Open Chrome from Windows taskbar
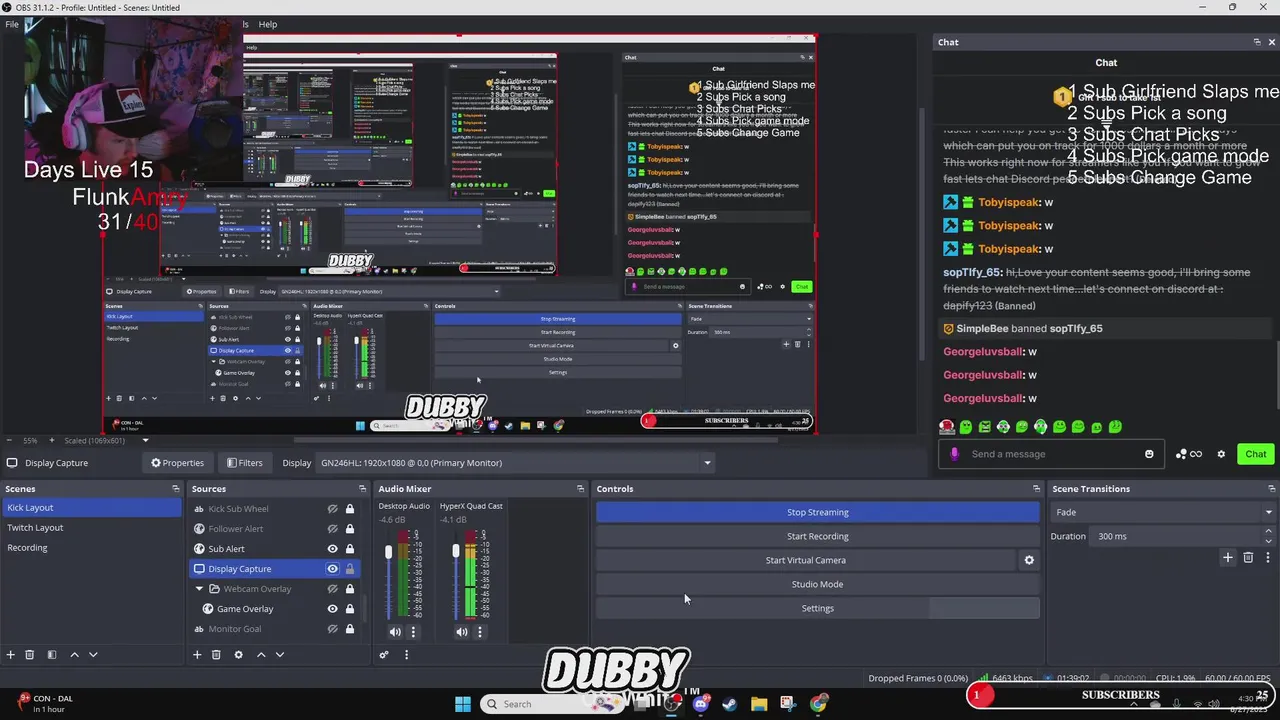The width and height of the screenshot is (1280, 720). (819, 704)
